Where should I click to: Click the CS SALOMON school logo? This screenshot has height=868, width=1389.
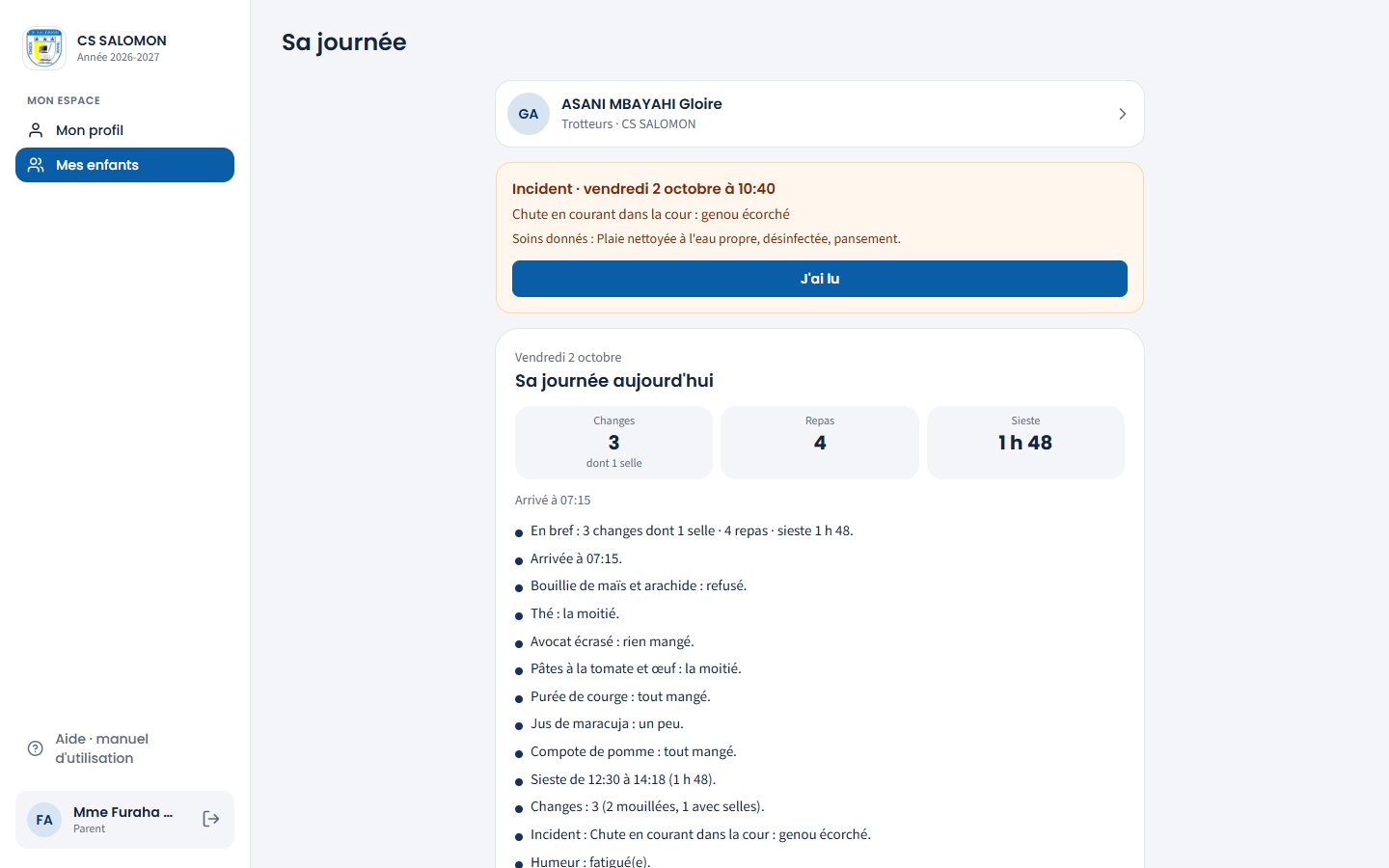point(44,48)
